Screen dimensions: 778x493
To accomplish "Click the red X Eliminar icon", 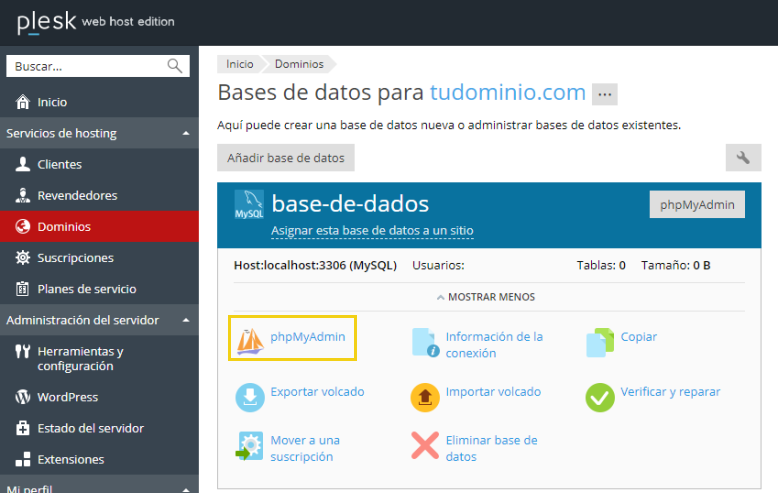I will click(x=425, y=445).
